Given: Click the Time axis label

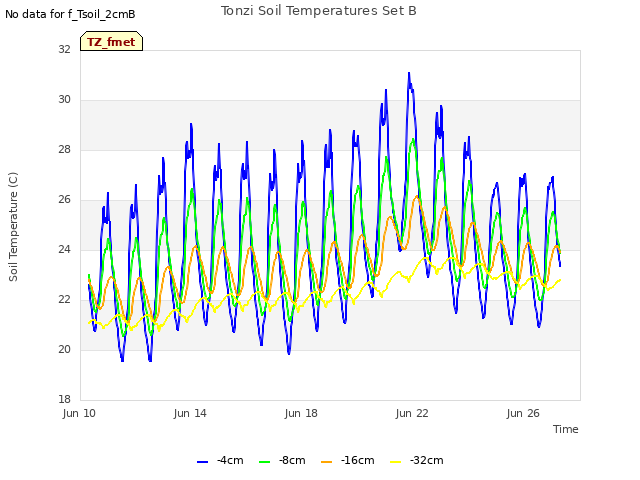Looking at the screenshot, I should (566, 429).
